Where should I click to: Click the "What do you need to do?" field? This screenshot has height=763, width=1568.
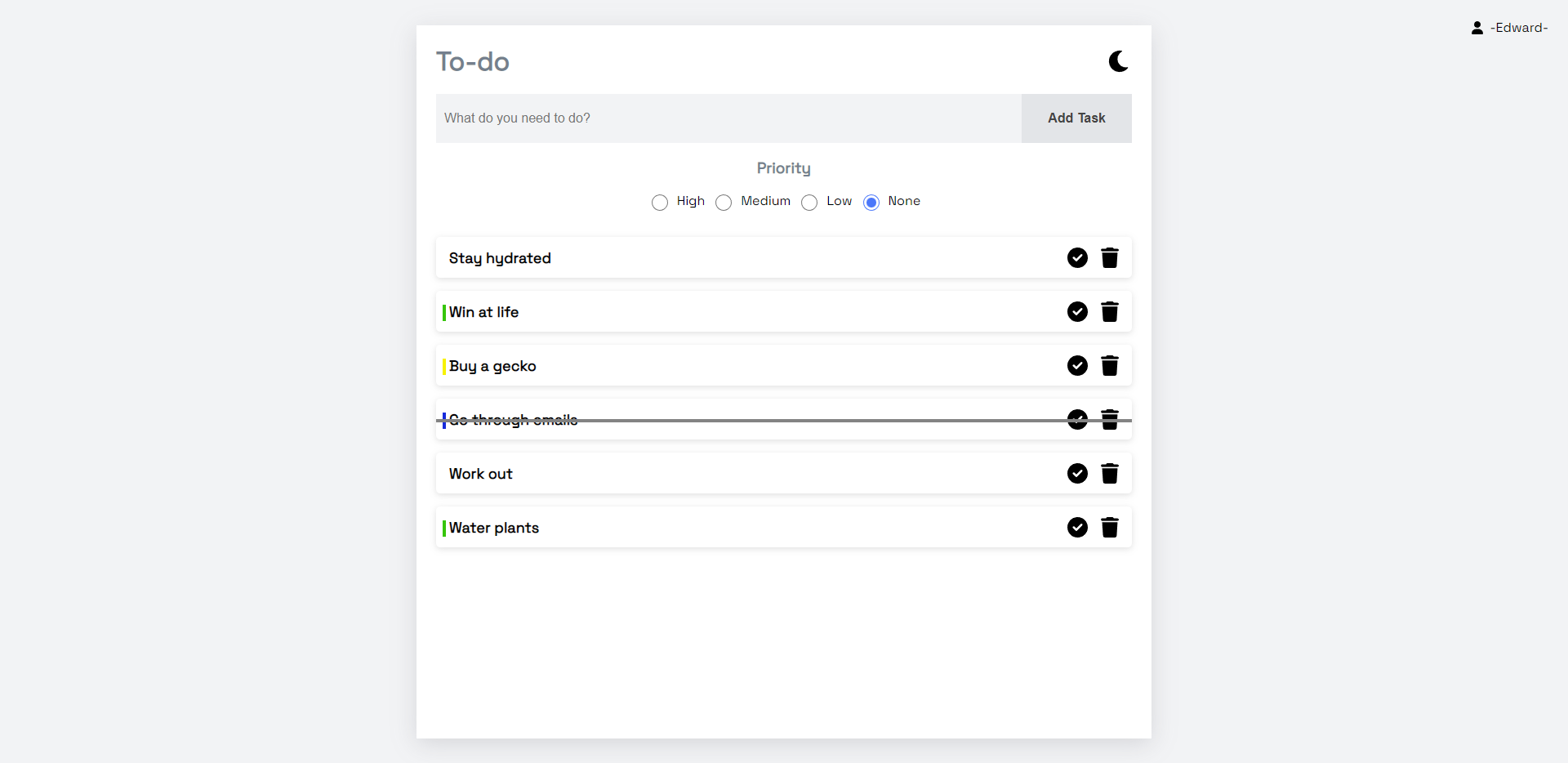click(728, 118)
